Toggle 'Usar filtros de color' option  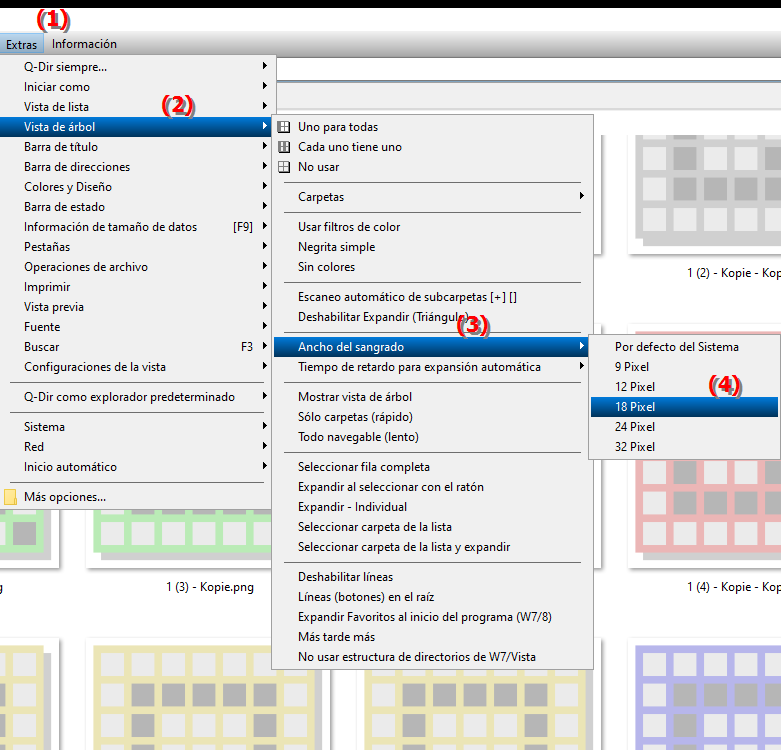(349, 227)
